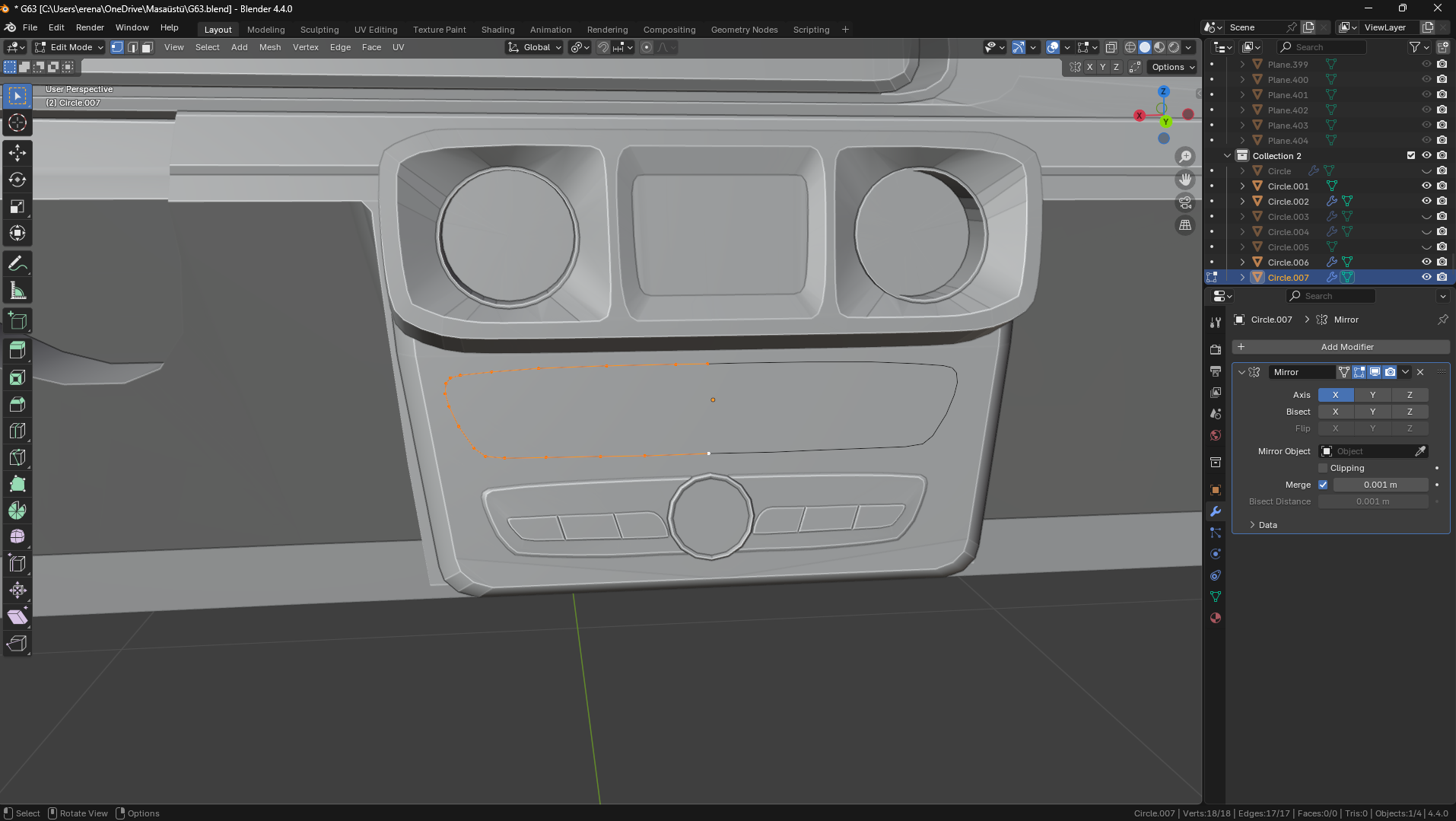This screenshot has width=1456, height=821.
Task: Select the Bevel tool
Action: point(17,404)
